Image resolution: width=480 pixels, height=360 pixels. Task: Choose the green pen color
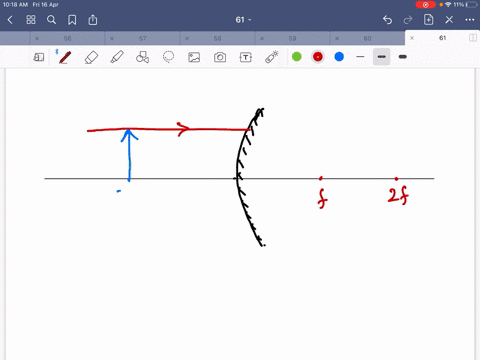297,57
